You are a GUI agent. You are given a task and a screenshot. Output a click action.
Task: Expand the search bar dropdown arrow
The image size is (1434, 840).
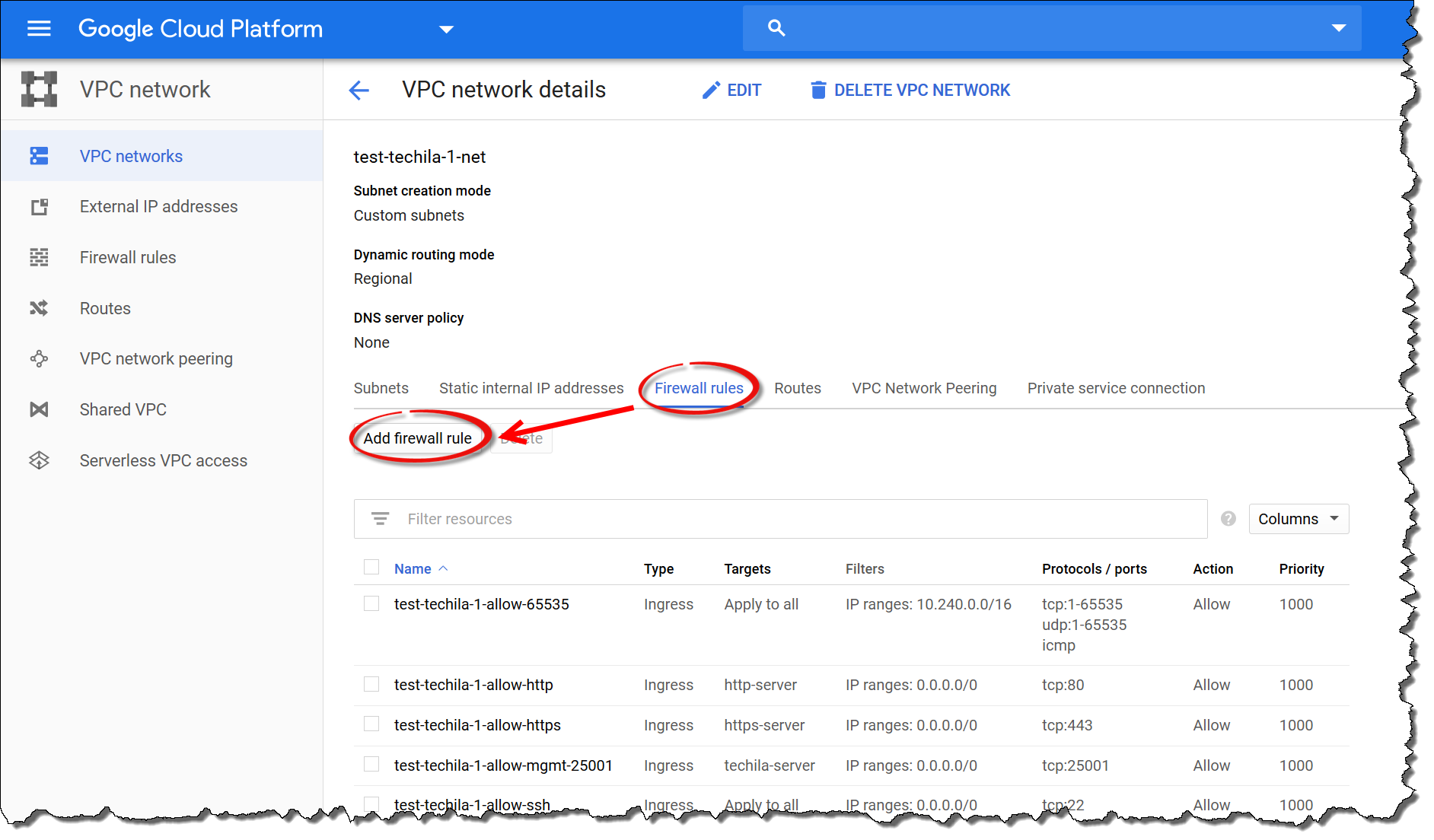[x=1338, y=28]
